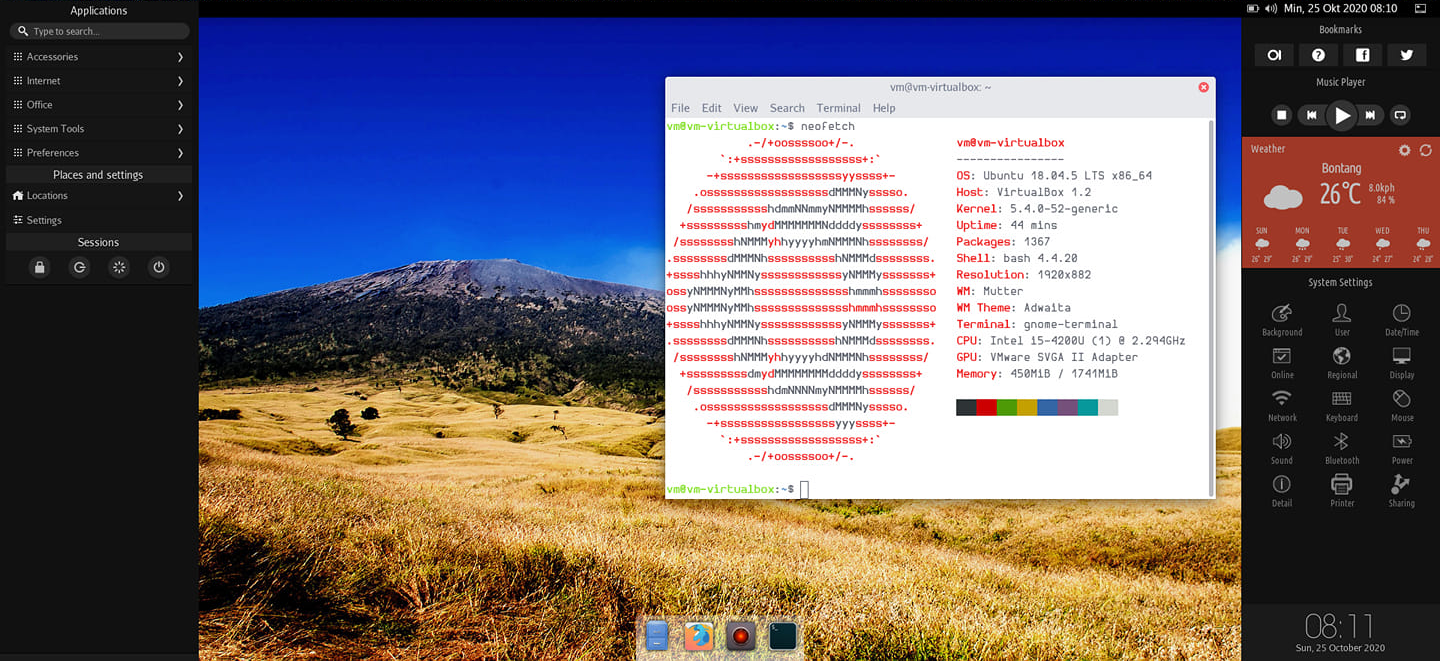Open the Background settings icon
1440x661 pixels.
(x=1282, y=318)
